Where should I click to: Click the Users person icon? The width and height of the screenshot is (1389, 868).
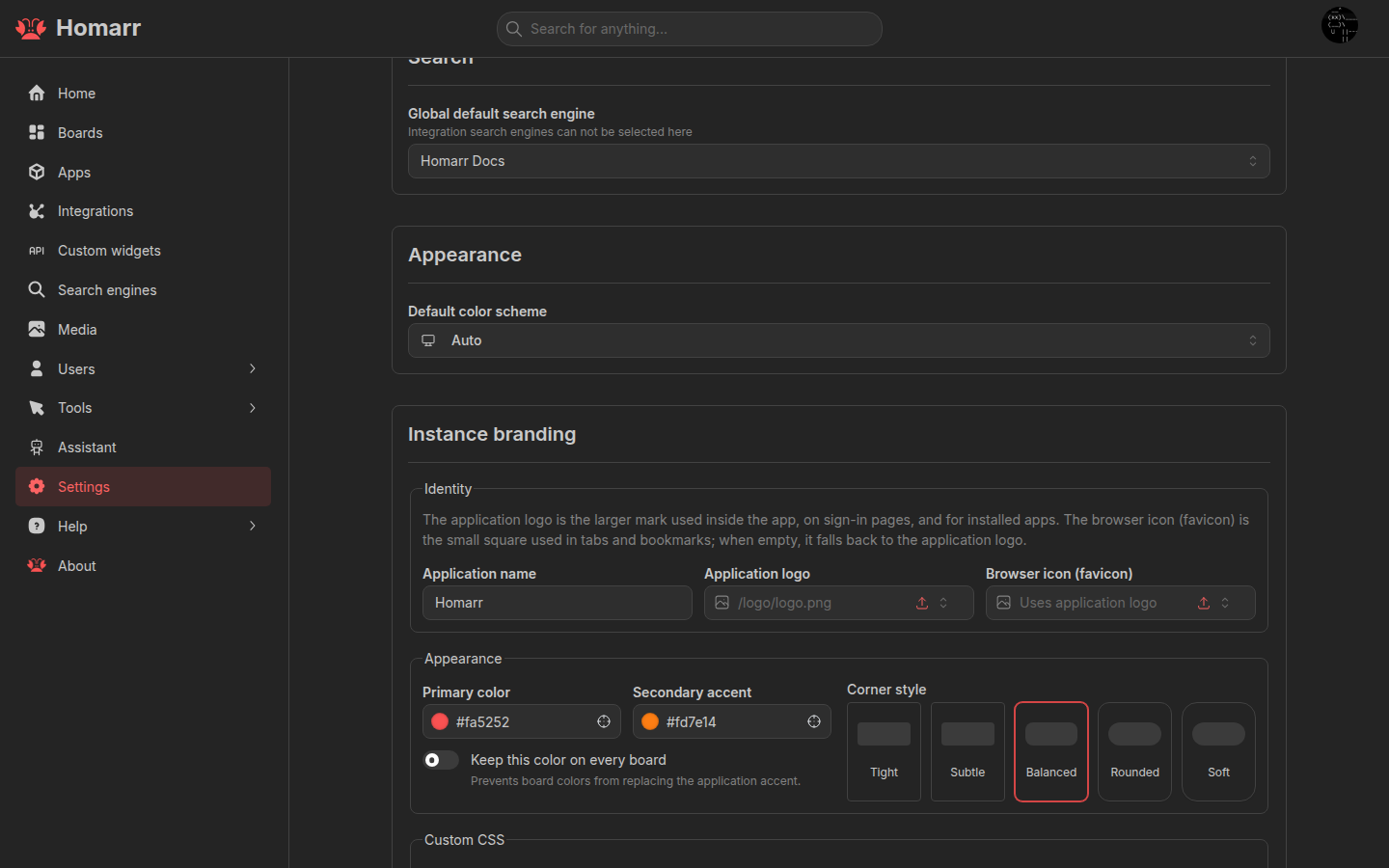pyautogui.click(x=37, y=368)
